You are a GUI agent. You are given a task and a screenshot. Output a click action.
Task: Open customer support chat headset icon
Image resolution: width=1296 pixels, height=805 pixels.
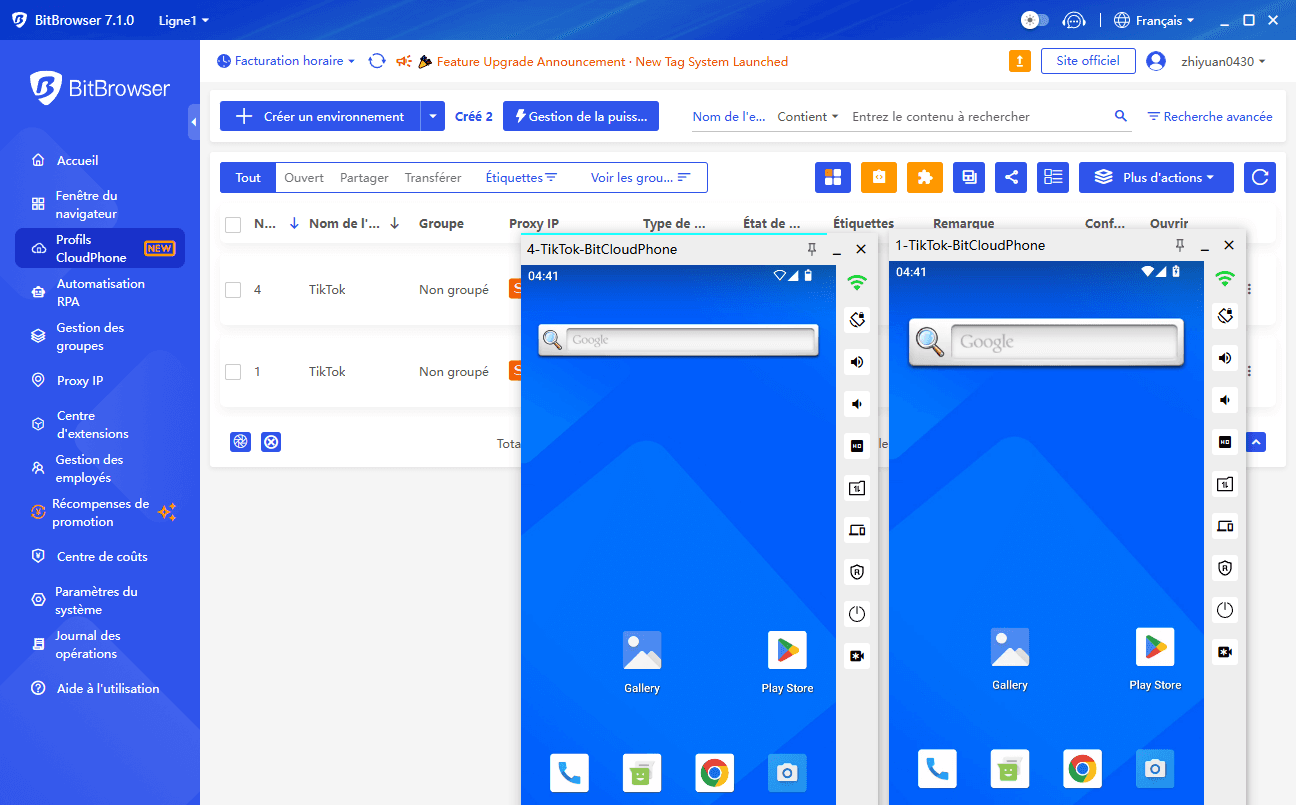(x=1074, y=20)
